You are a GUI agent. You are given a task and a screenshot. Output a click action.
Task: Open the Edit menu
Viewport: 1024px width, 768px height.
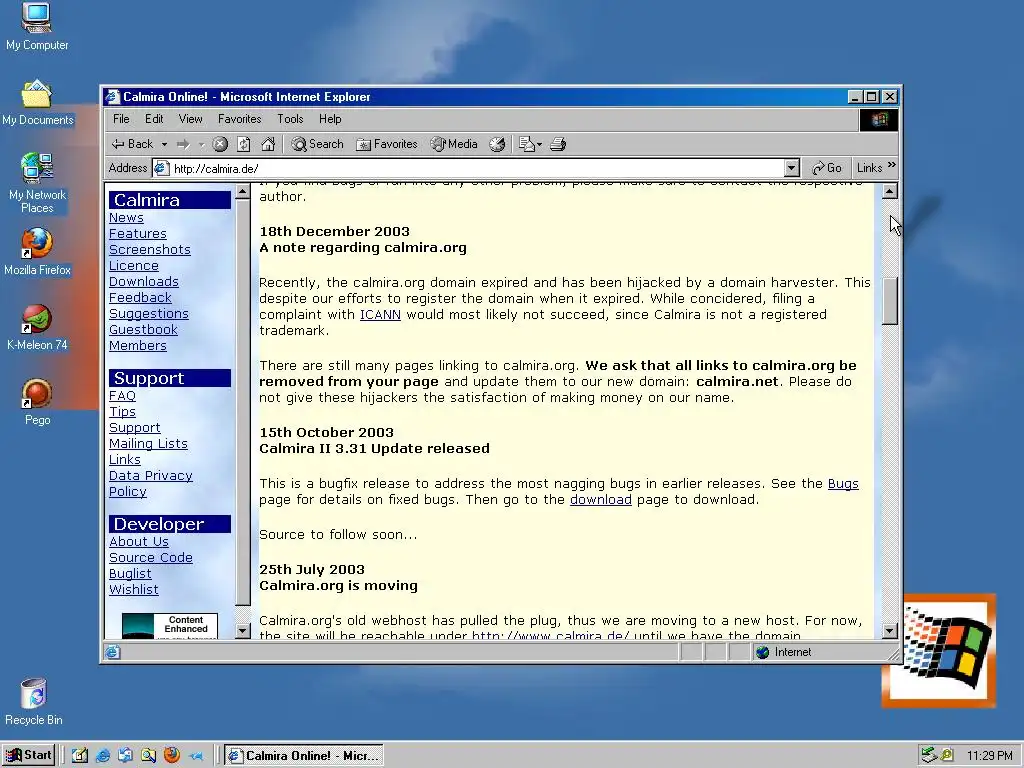click(x=154, y=119)
